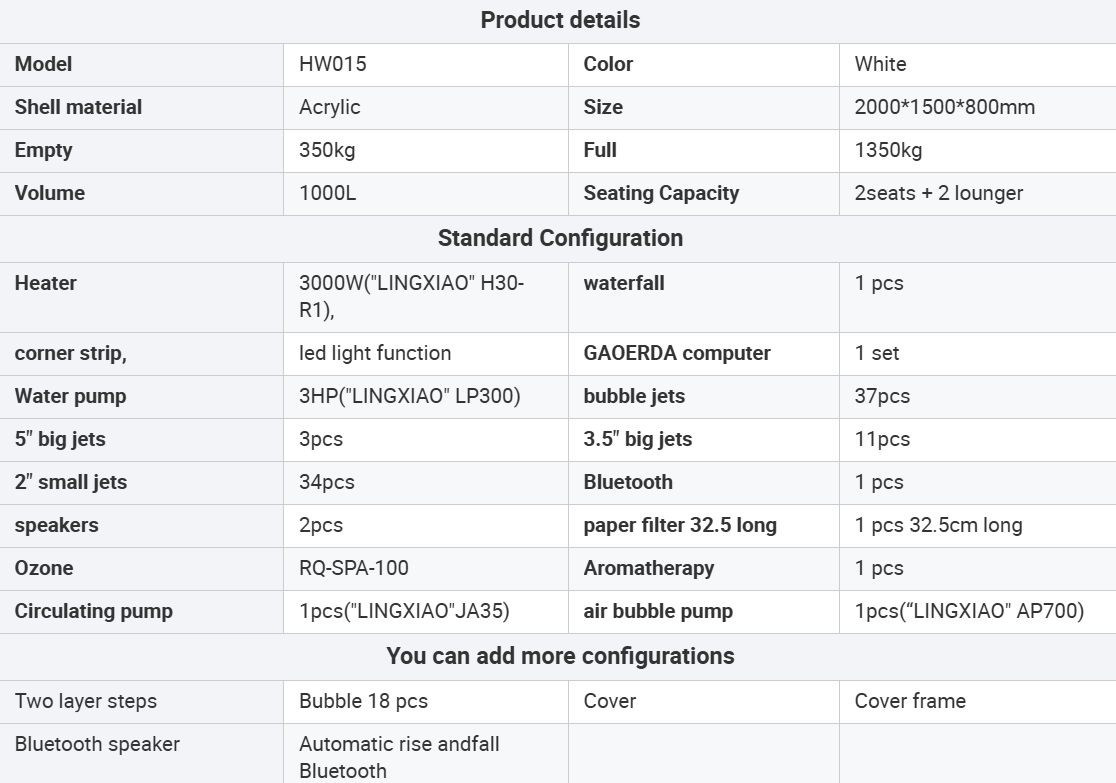This screenshot has height=783, width=1116.
Task: Click the Standard Configuration section header
Action: pos(560,238)
